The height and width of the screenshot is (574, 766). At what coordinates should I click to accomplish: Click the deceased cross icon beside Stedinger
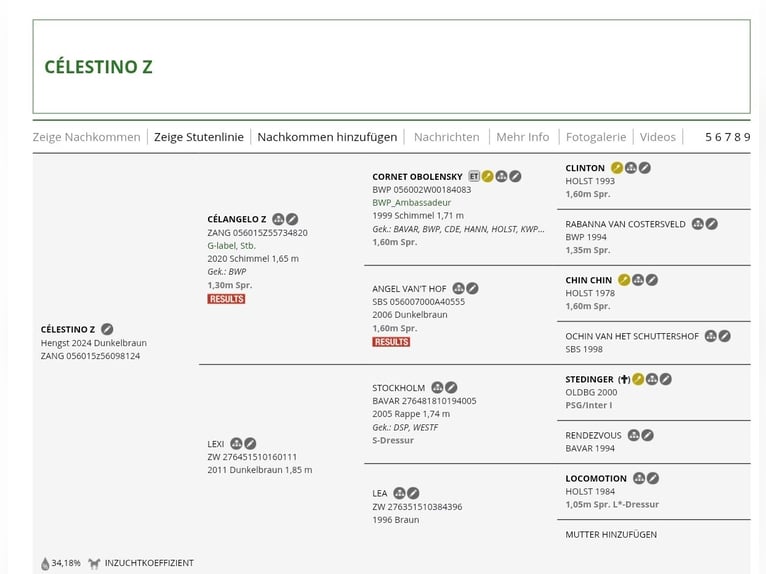coord(624,379)
